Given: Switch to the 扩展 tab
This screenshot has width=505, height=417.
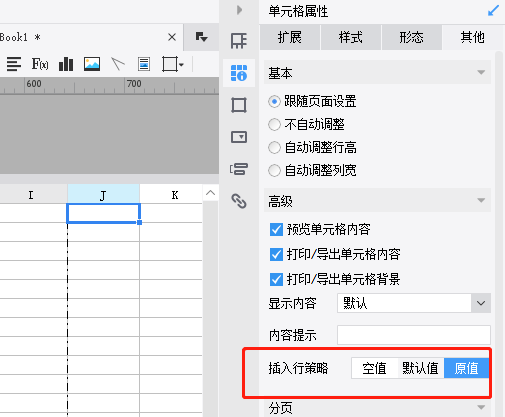Looking at the screenshot, I should pos(290,37).
